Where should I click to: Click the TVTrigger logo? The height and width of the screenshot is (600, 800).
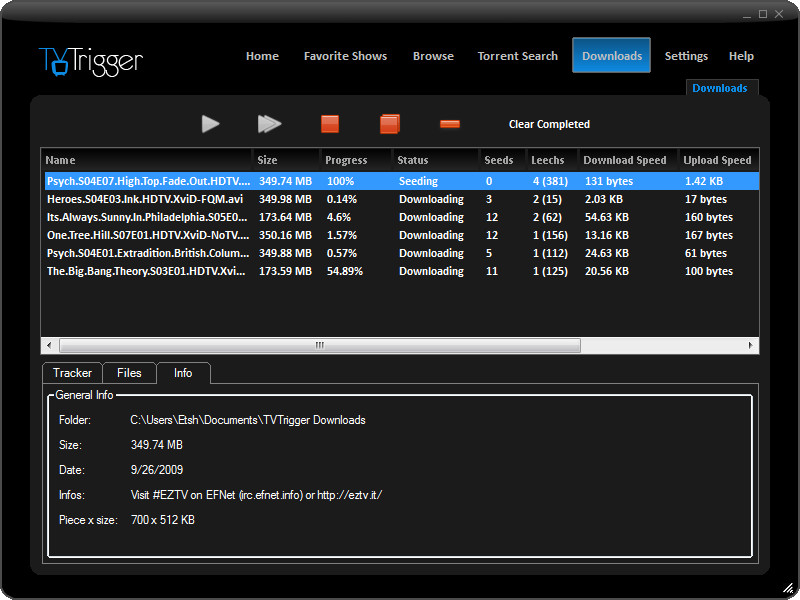(x=91, y=62)
